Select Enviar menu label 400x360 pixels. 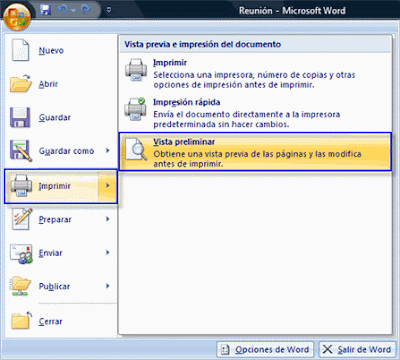[50, 253]
